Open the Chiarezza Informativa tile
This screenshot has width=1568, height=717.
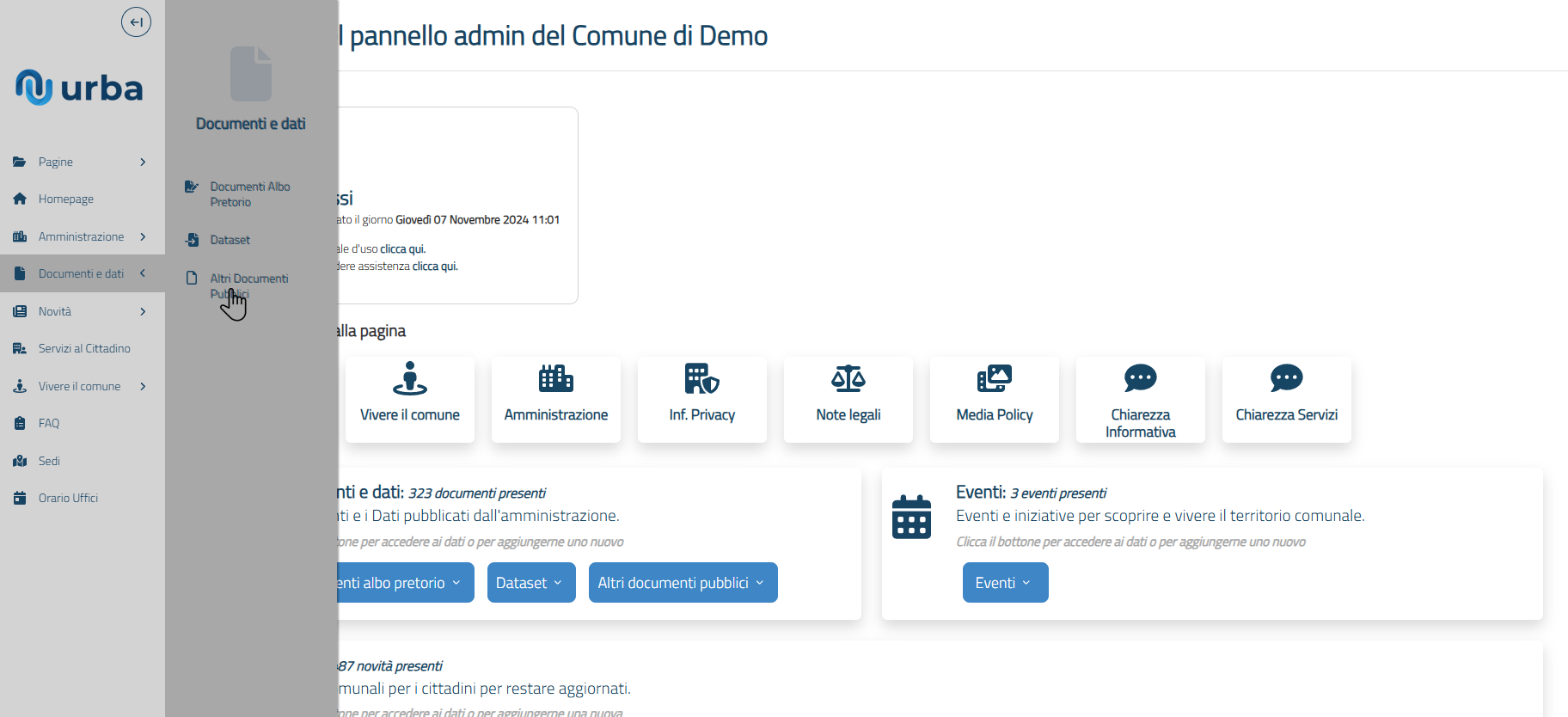pos(1141,400)
